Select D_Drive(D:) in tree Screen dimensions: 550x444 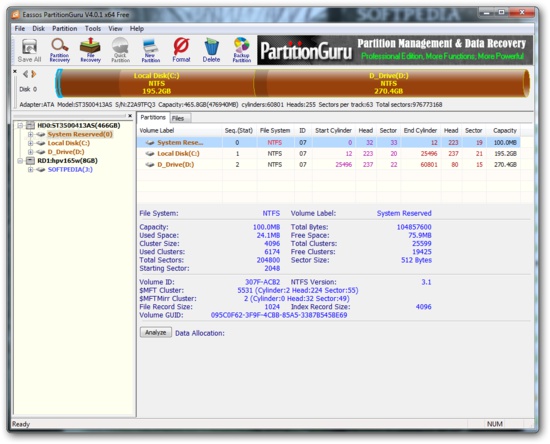point(66,152)
